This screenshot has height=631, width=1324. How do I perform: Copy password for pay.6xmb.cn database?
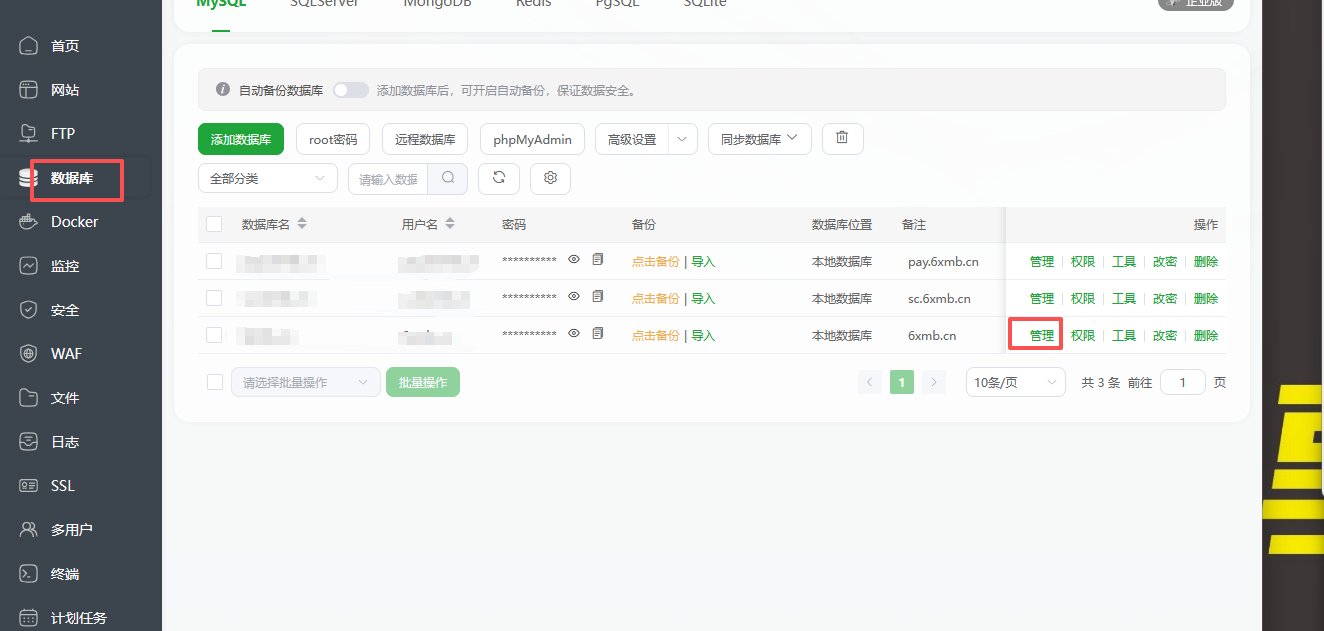598,260
